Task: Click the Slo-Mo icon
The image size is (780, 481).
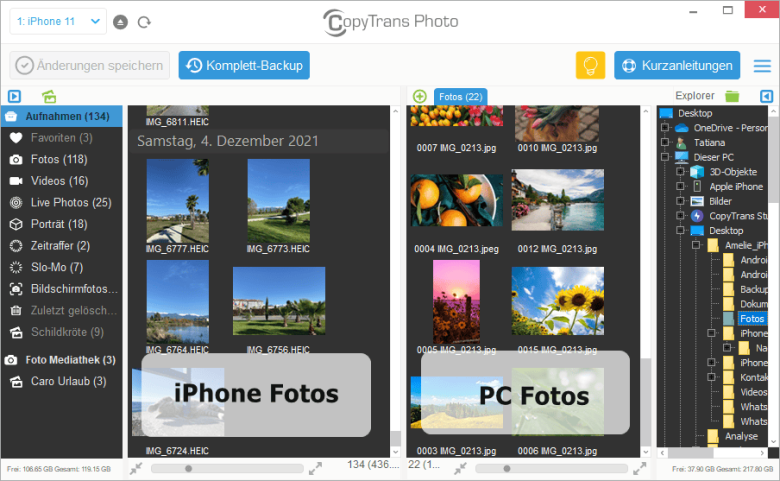Action: [16, 267]
